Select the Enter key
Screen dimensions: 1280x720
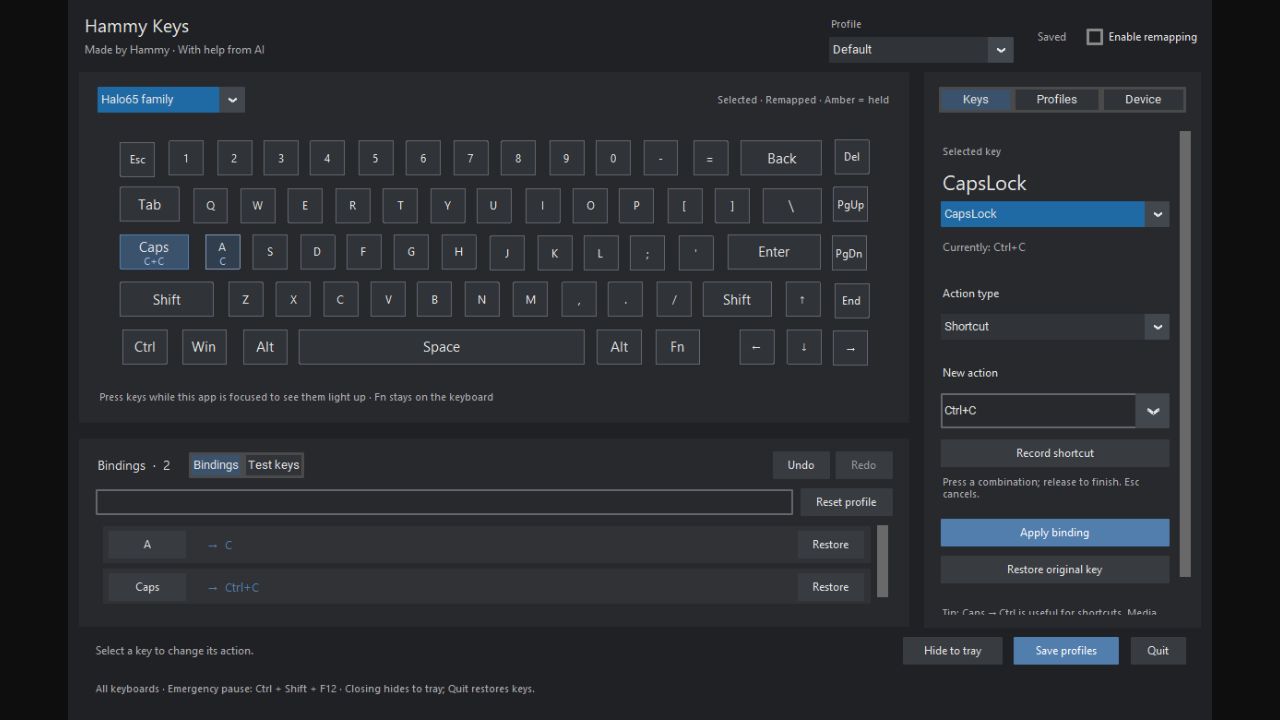point(774,252)
